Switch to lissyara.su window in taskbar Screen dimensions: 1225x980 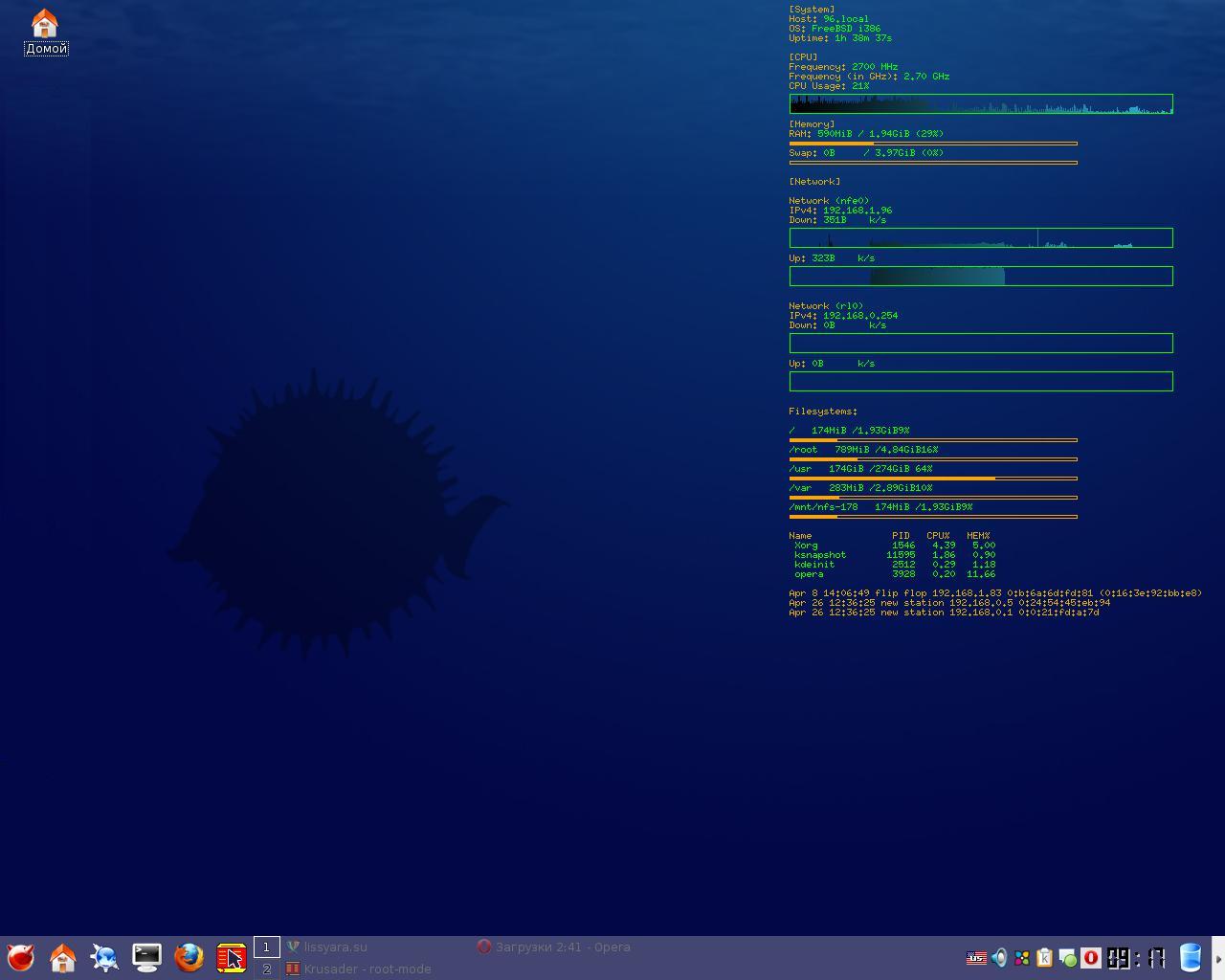tap(335, 947)
